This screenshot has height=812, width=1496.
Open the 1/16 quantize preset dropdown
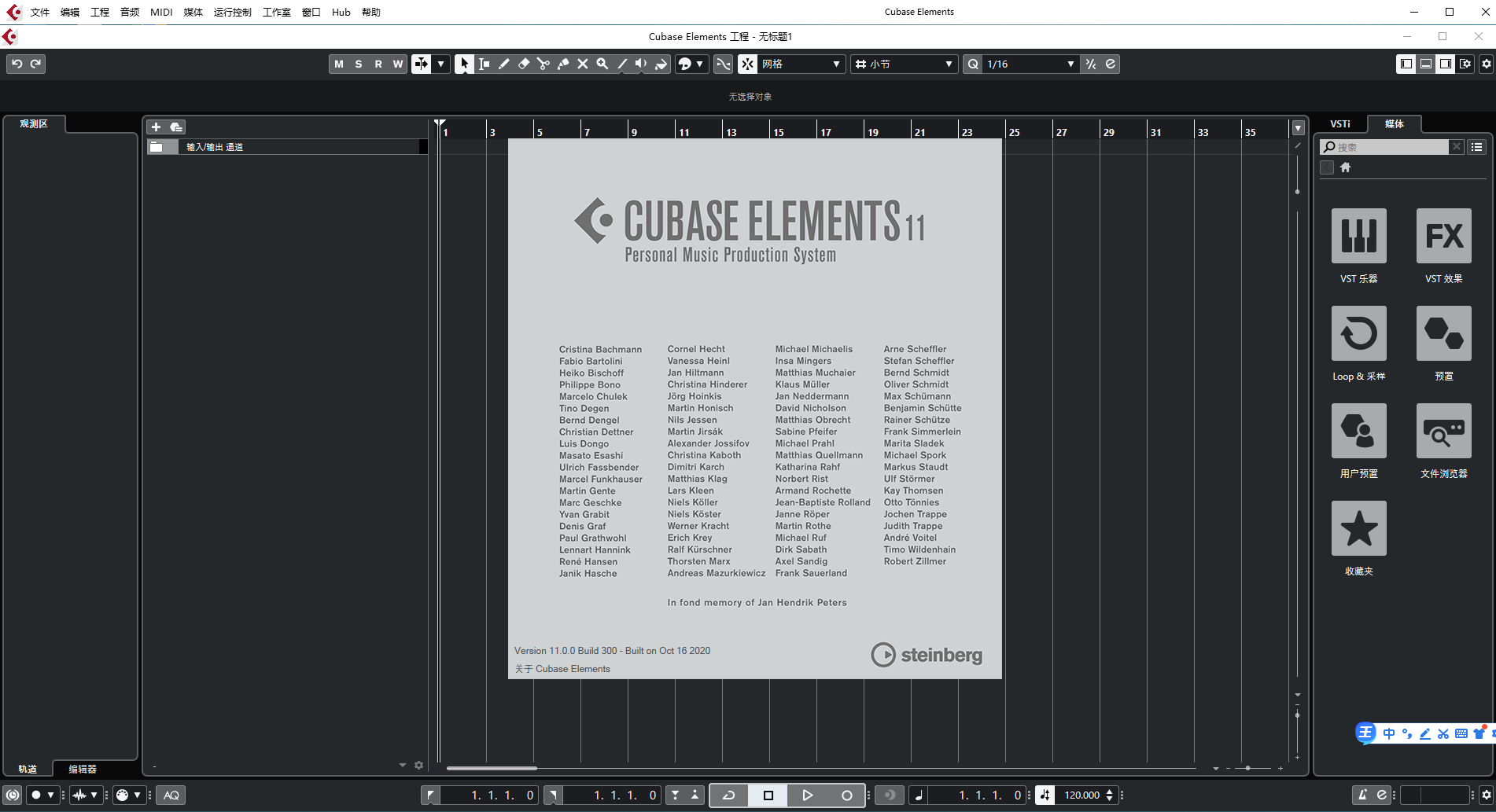tap(1029, 64)
